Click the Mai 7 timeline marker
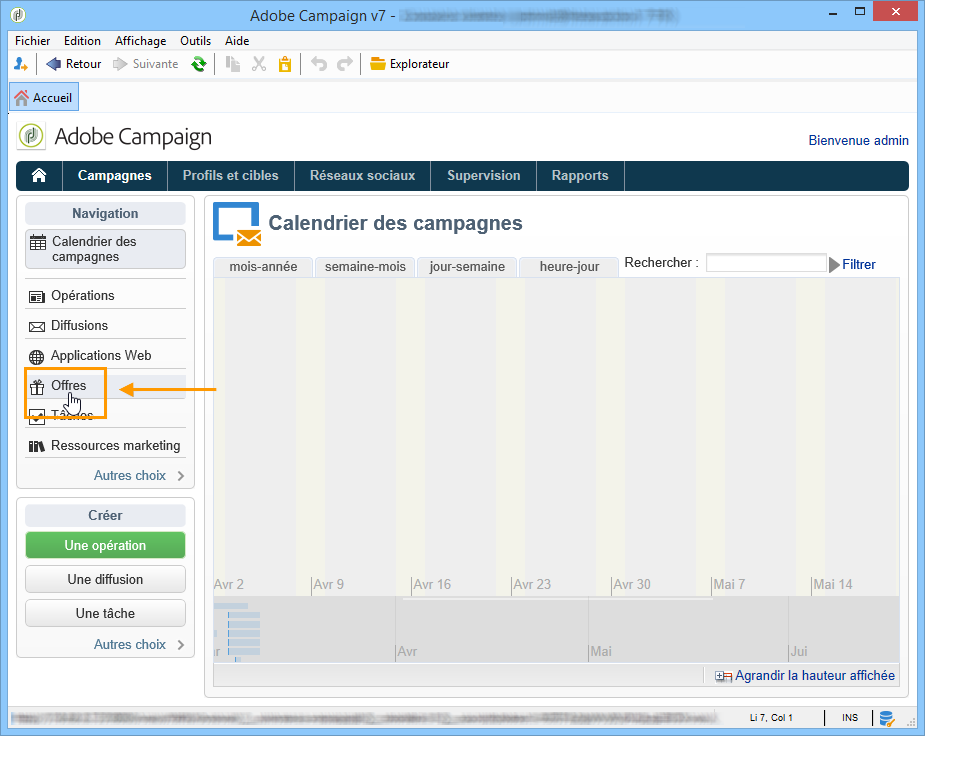This screenshot has height=768, width=958. coord(729,585)
